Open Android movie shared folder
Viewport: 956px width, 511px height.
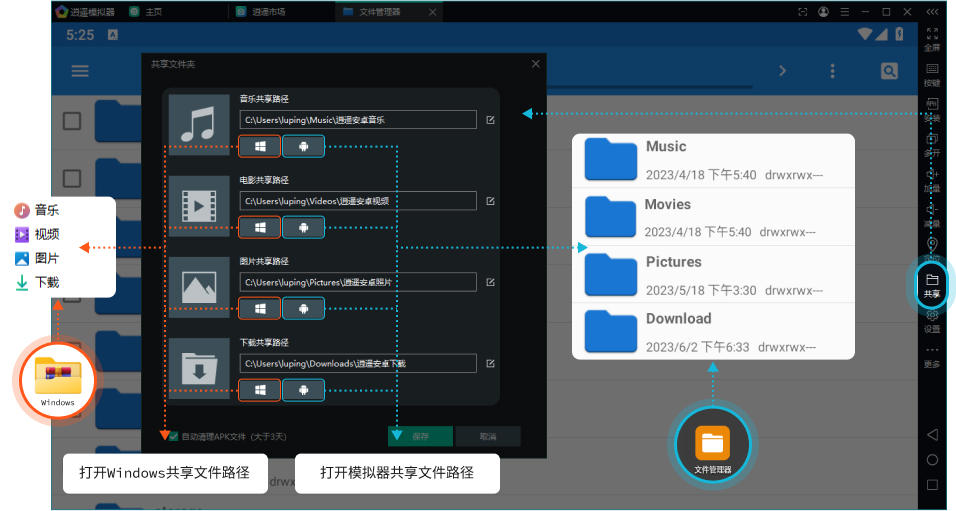click(x=303, y=227)
